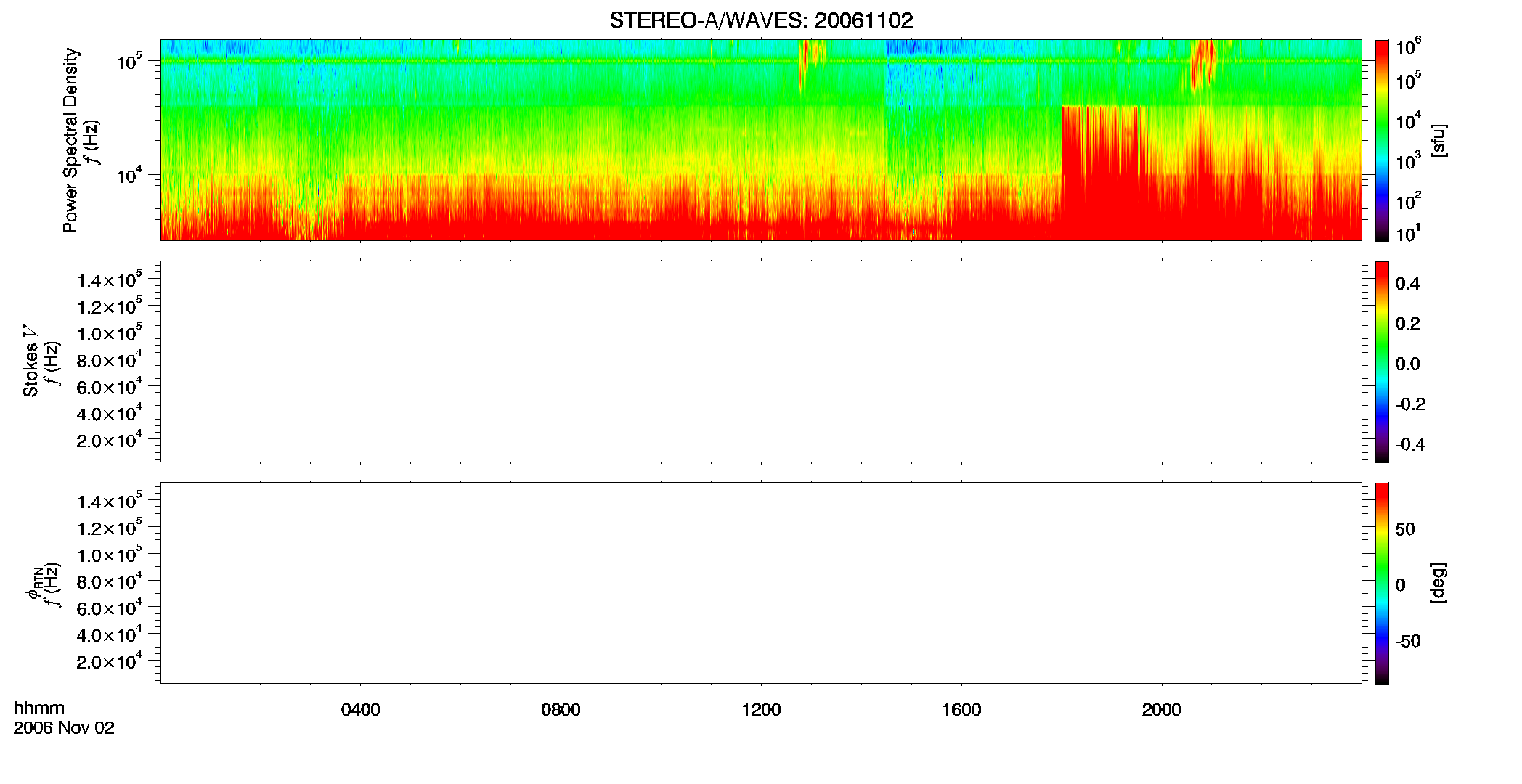Click the Stokes colorbar 0.4 label
The width and height of the screenshot is (1522, 784).
coord(1407,284)
